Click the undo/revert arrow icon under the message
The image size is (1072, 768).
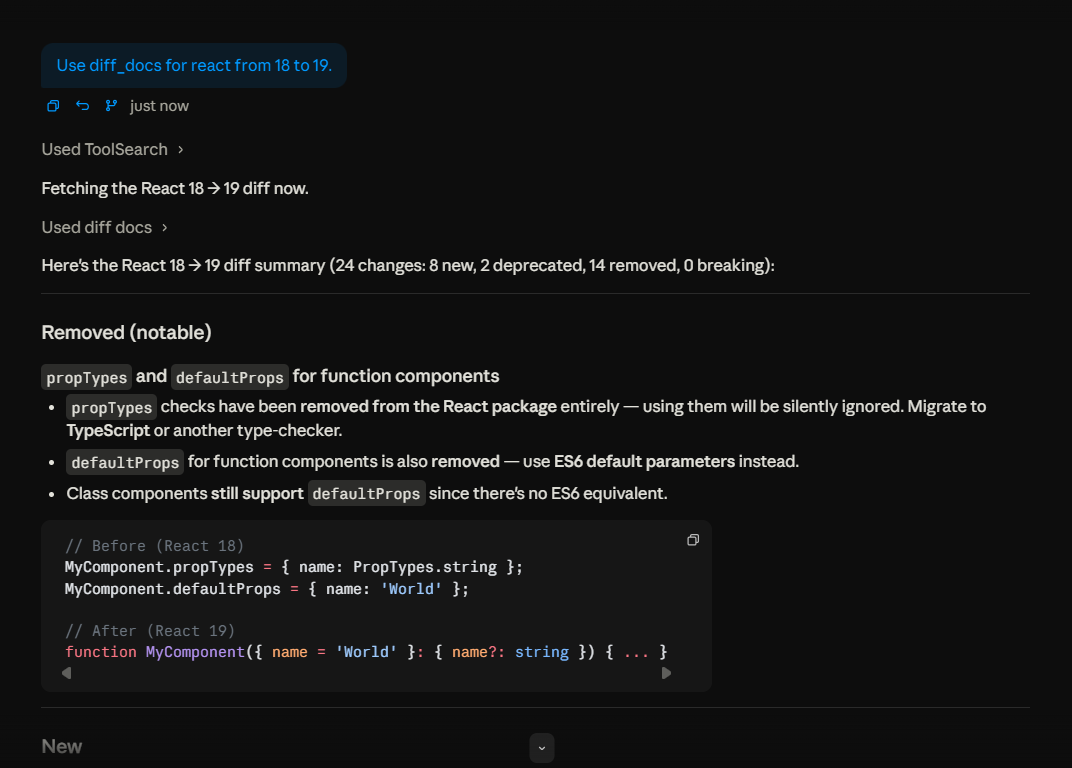pos(82,105)
